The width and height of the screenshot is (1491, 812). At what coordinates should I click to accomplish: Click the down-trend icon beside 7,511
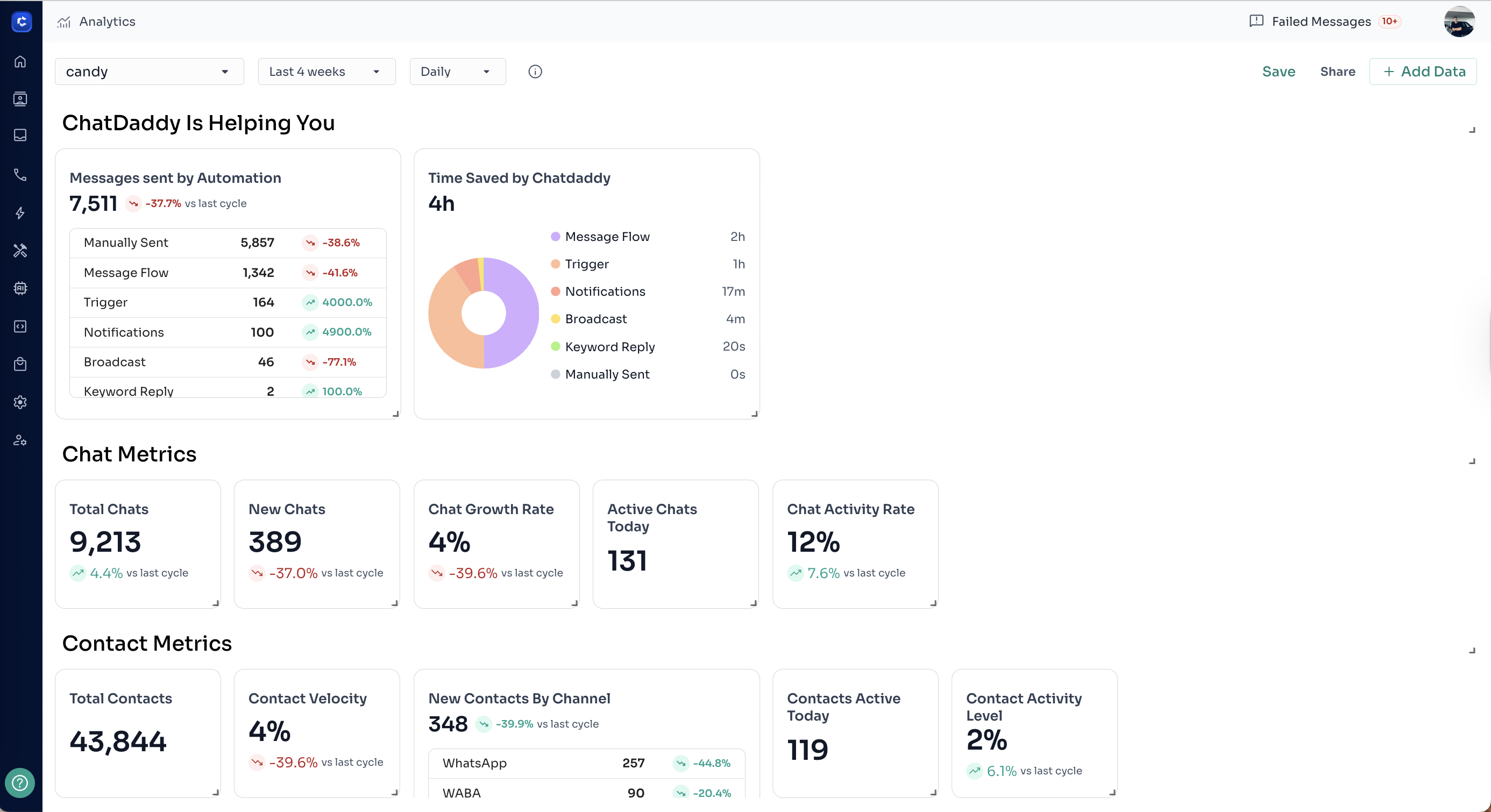coord(134,204)
